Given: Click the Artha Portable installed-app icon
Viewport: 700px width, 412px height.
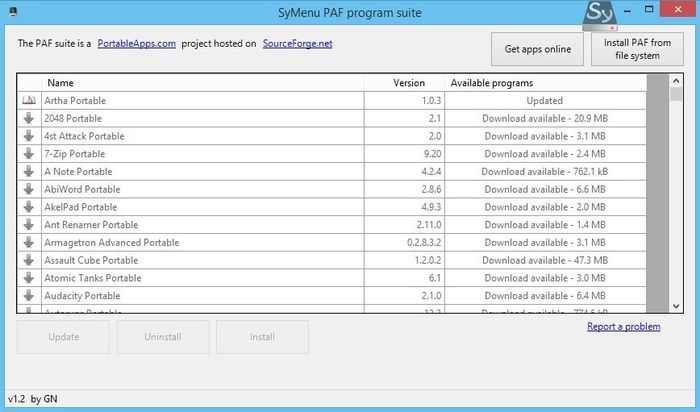Looking at the screenshot, I should click(x=29, y=101).
